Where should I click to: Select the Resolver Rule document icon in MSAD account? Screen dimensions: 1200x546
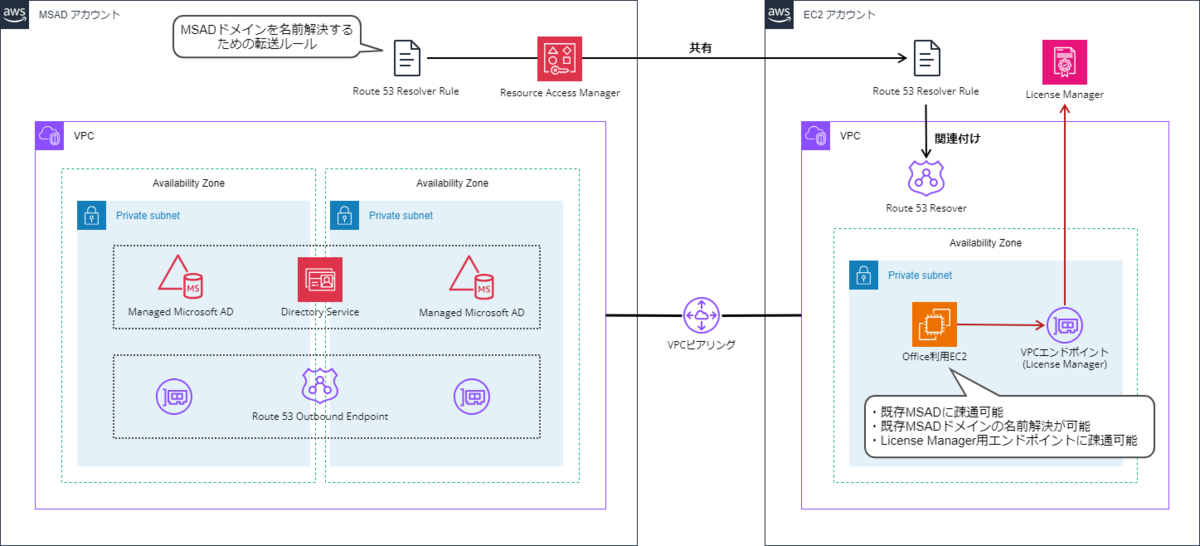(407, 58)
